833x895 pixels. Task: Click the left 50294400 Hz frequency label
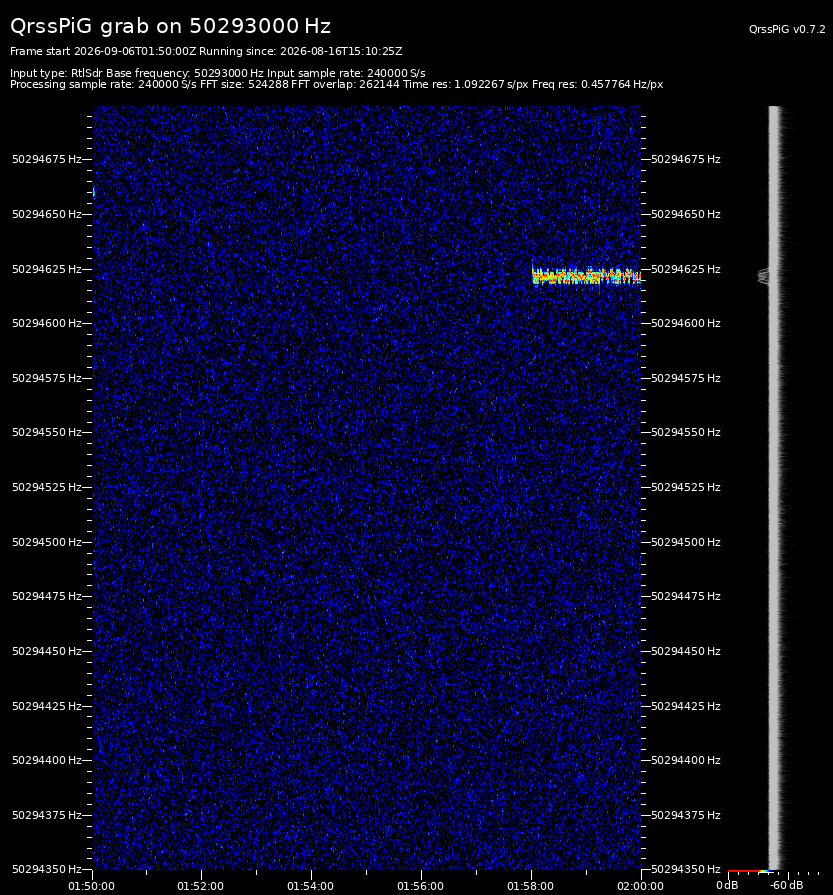pos(47,760)
